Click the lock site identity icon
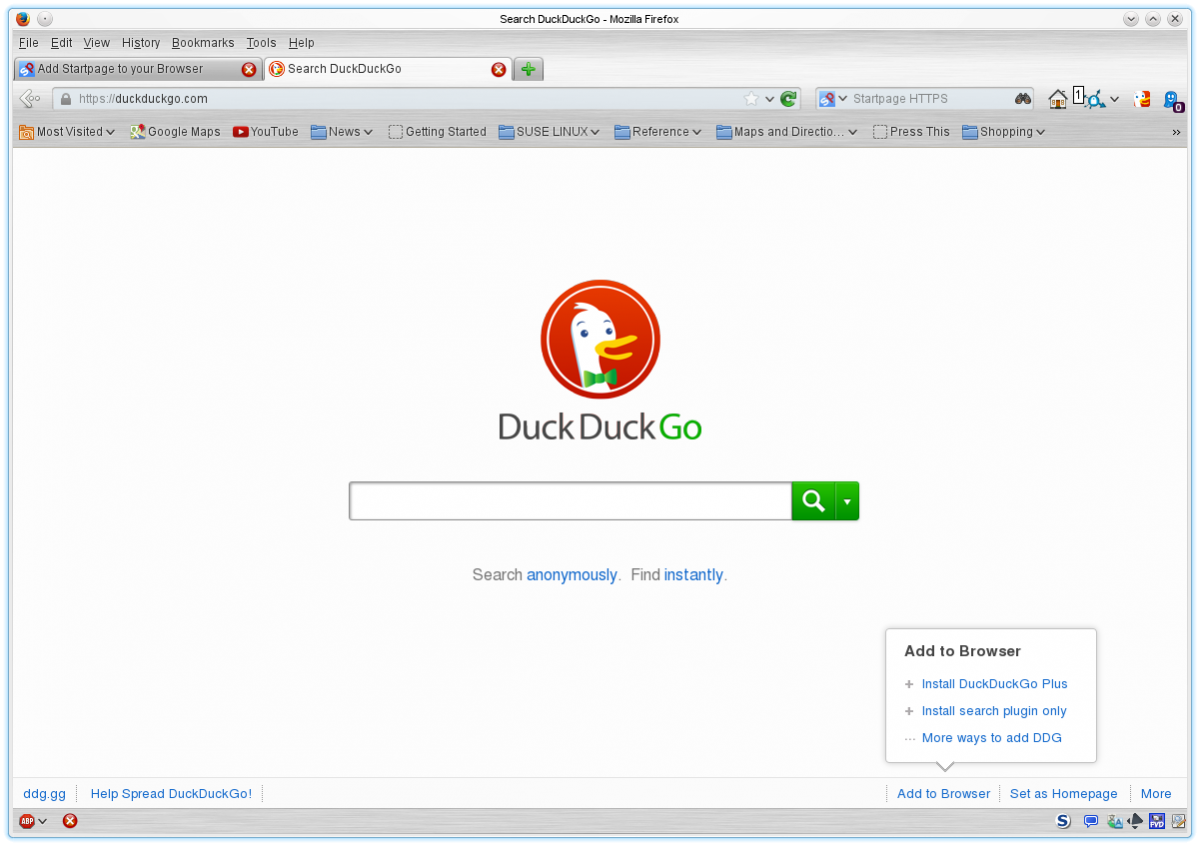Screen dimensions: 1200x846 coord(66,99)
